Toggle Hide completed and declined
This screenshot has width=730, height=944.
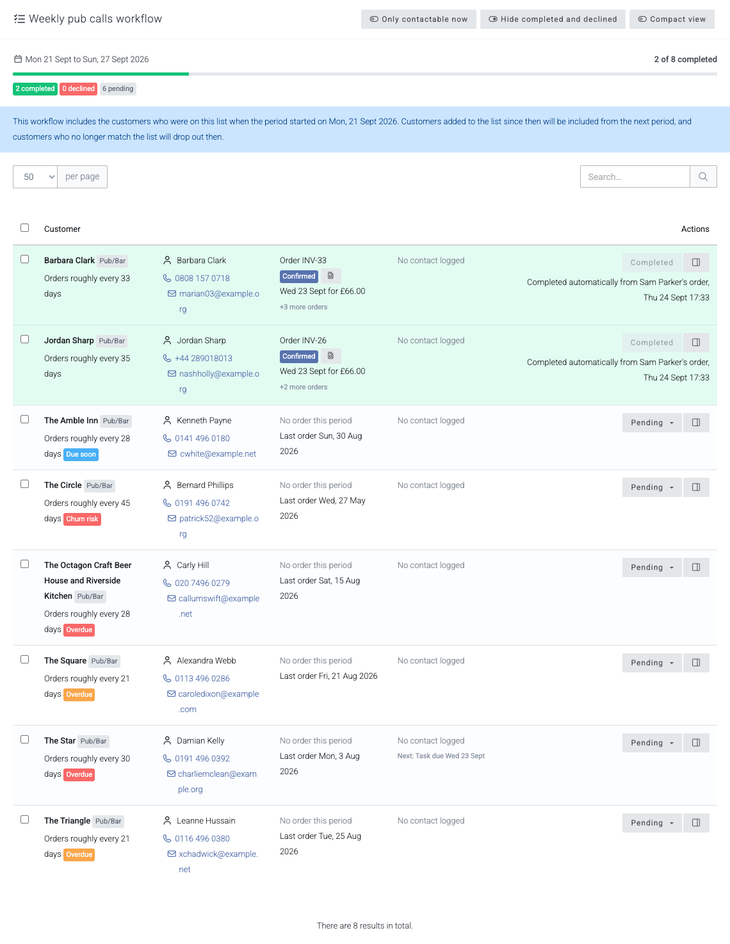tap(552, 19)
